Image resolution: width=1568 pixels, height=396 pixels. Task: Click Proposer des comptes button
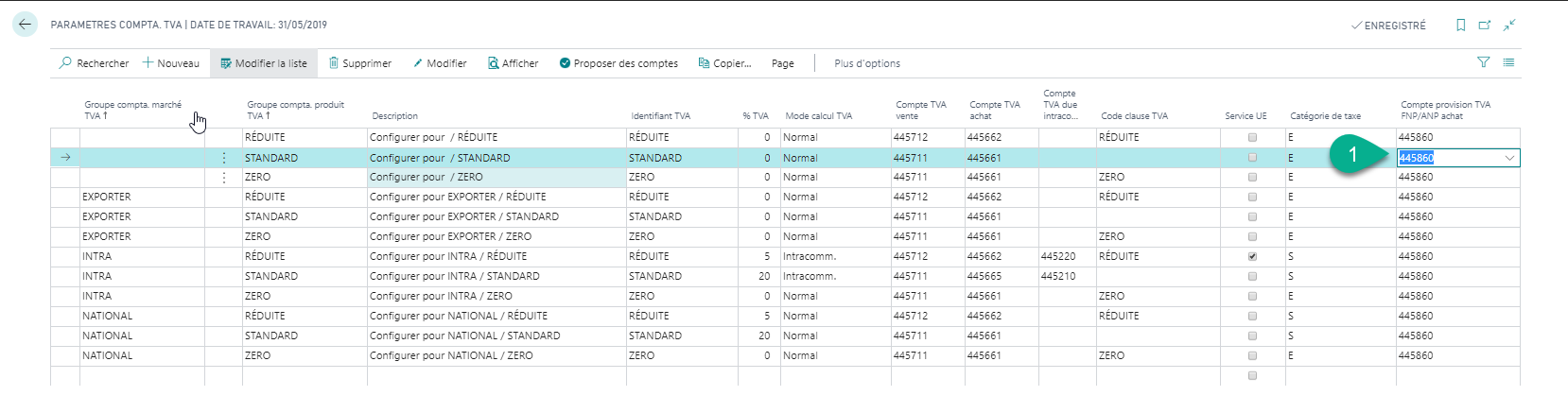[x=618, y=63]
